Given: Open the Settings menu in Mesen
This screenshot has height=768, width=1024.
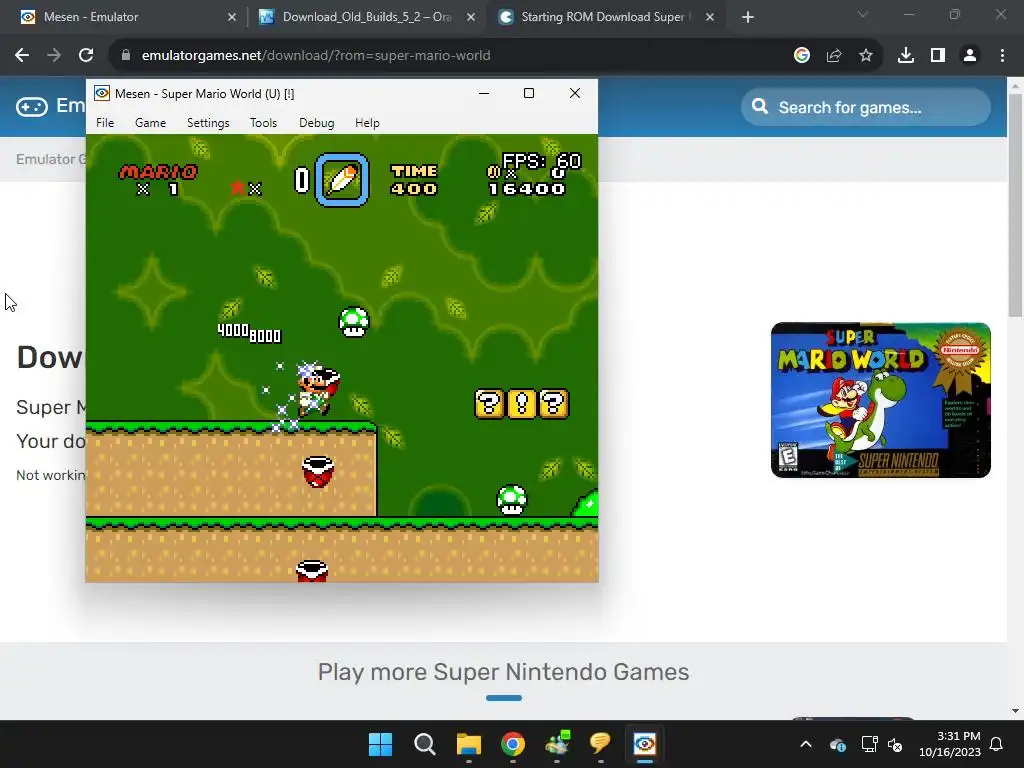Looking at the screenshot, I should (x=208, y=123).
